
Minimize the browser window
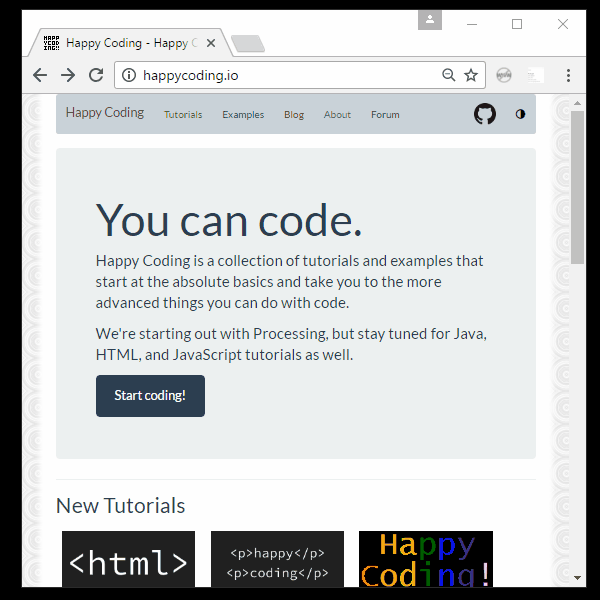coord(472,24)
